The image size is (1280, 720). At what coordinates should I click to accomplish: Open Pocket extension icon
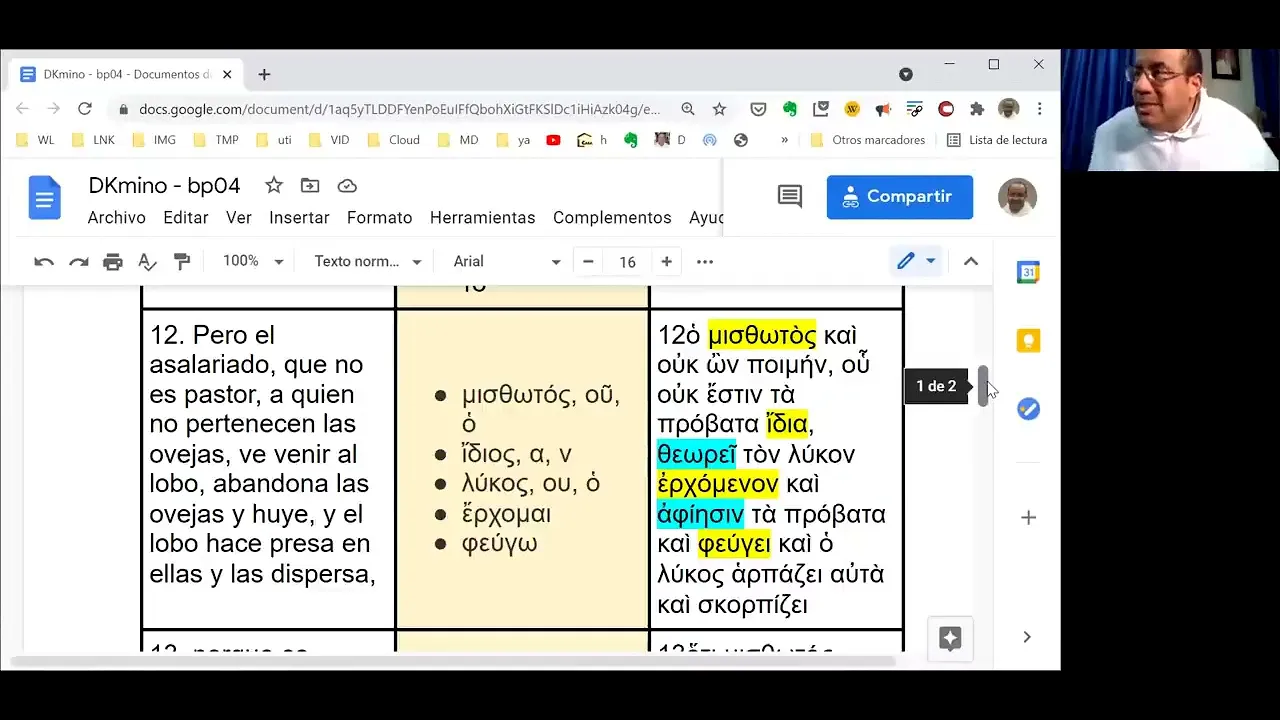click(x=759, y=109)
